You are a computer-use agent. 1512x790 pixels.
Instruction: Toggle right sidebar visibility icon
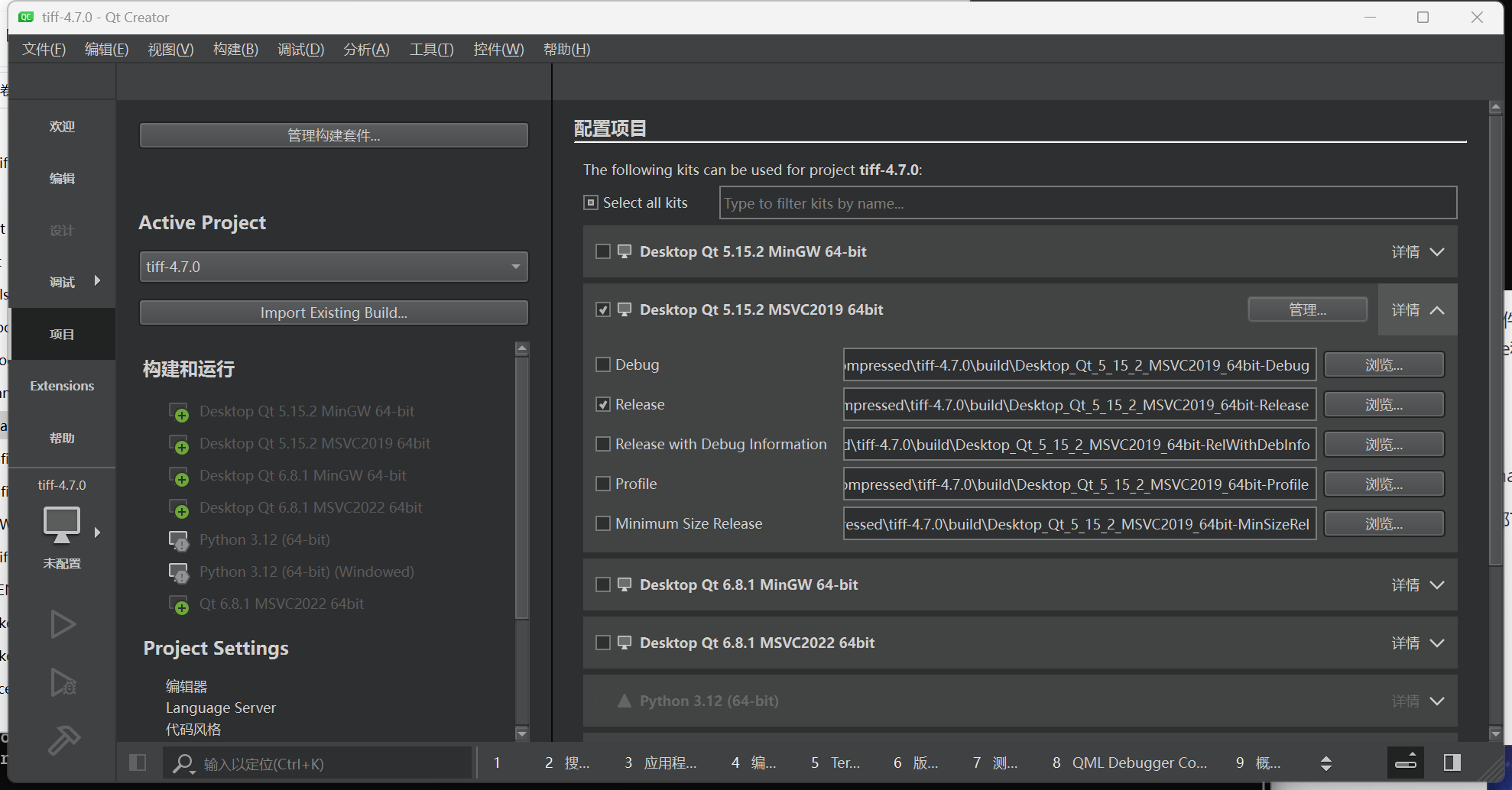click(x=1452, y=762)
